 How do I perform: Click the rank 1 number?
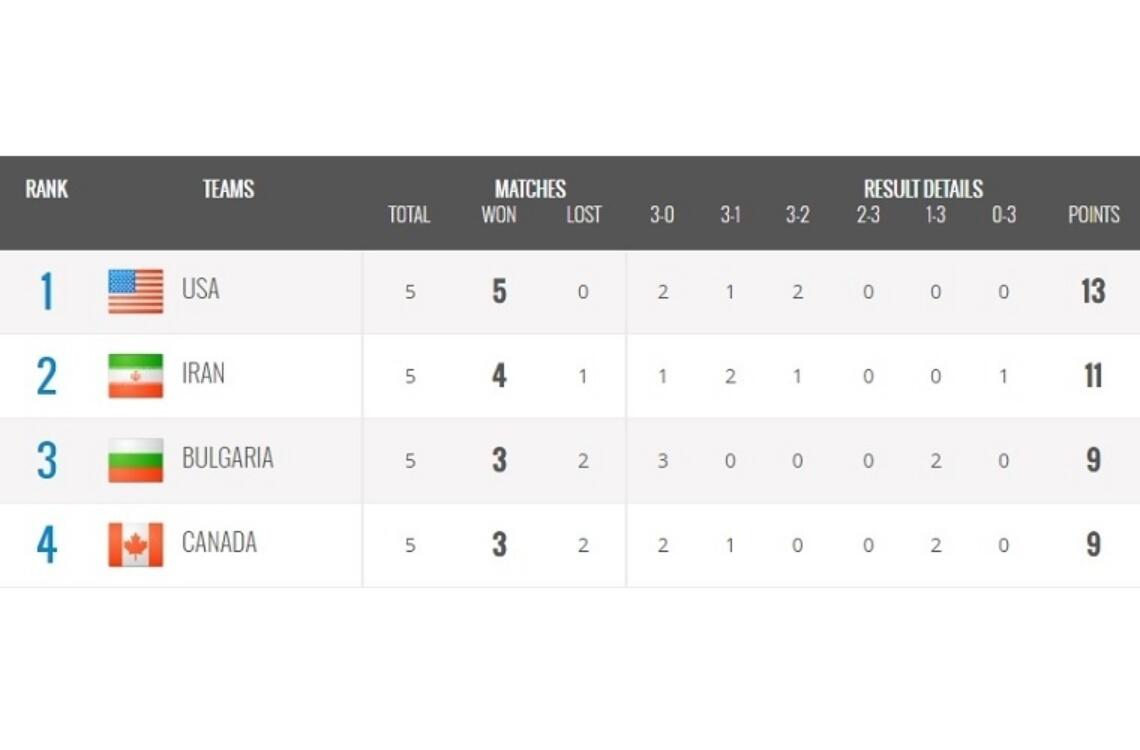[46, 292]
